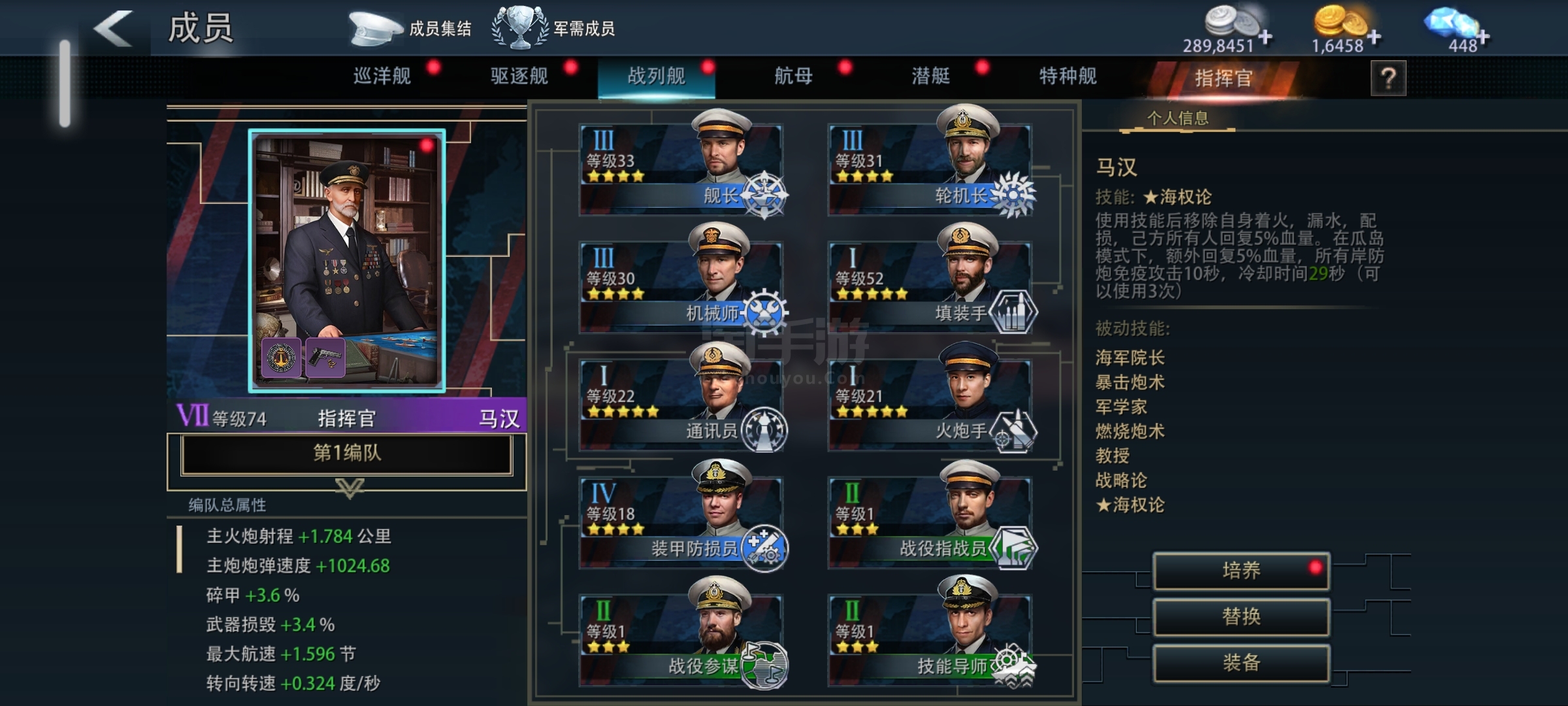Select the medal badge equipment icon
Screen dimensions: 1568x706
[x=282, y=357]
